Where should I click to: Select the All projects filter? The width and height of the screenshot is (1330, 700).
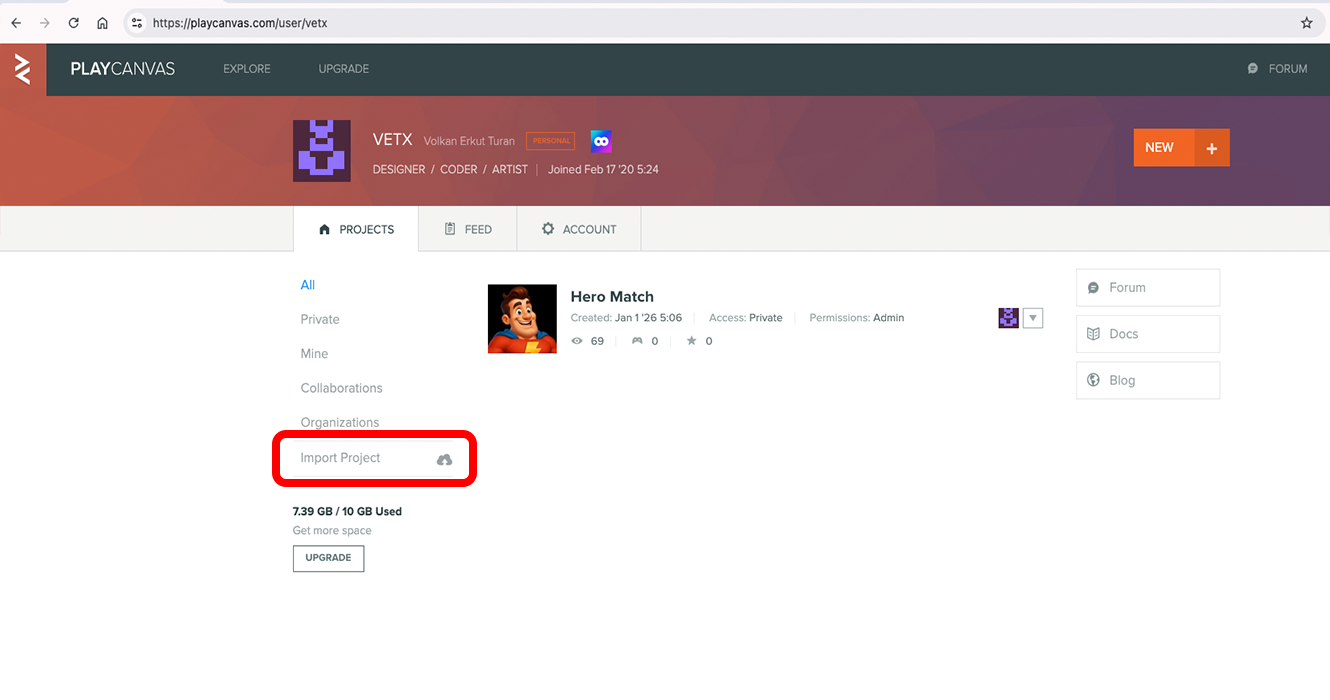click(x=308, y=285)
